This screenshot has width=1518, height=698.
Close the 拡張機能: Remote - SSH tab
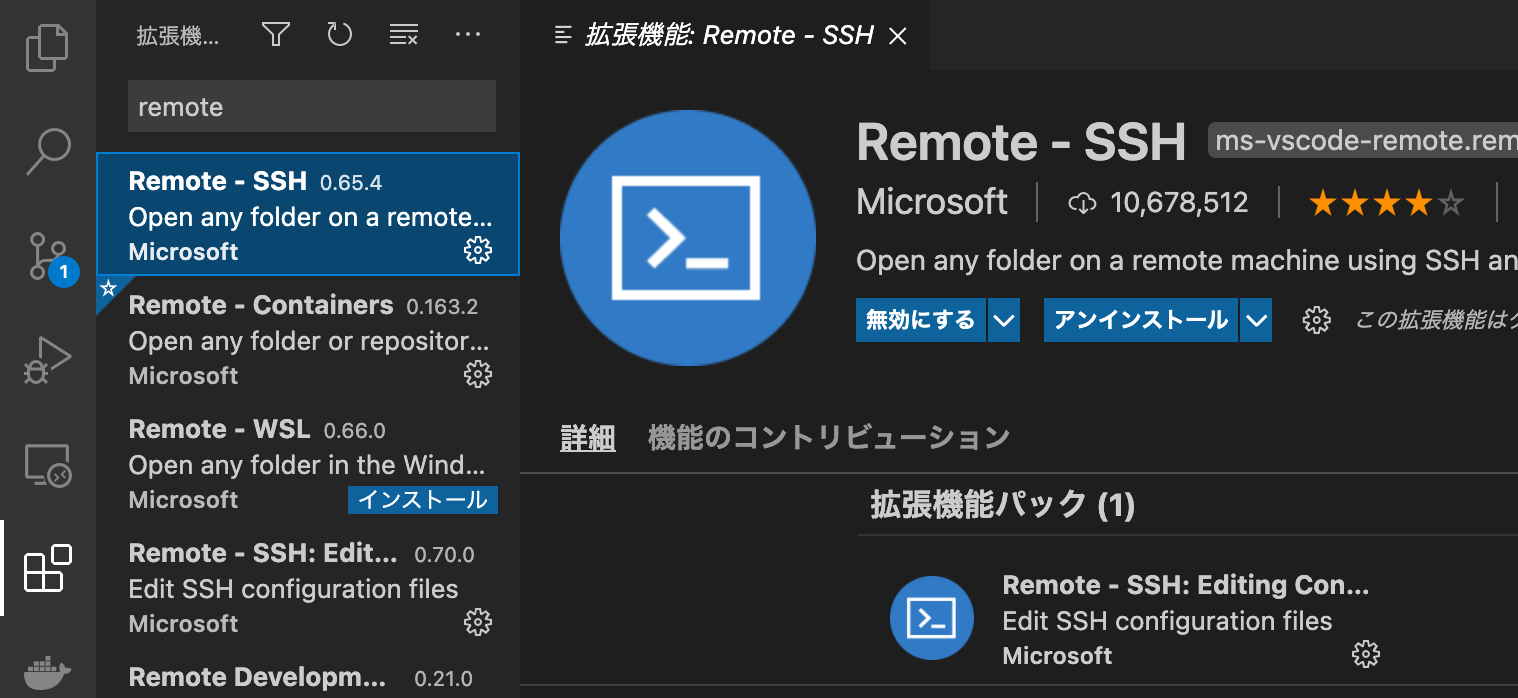[x=898, y=36]
